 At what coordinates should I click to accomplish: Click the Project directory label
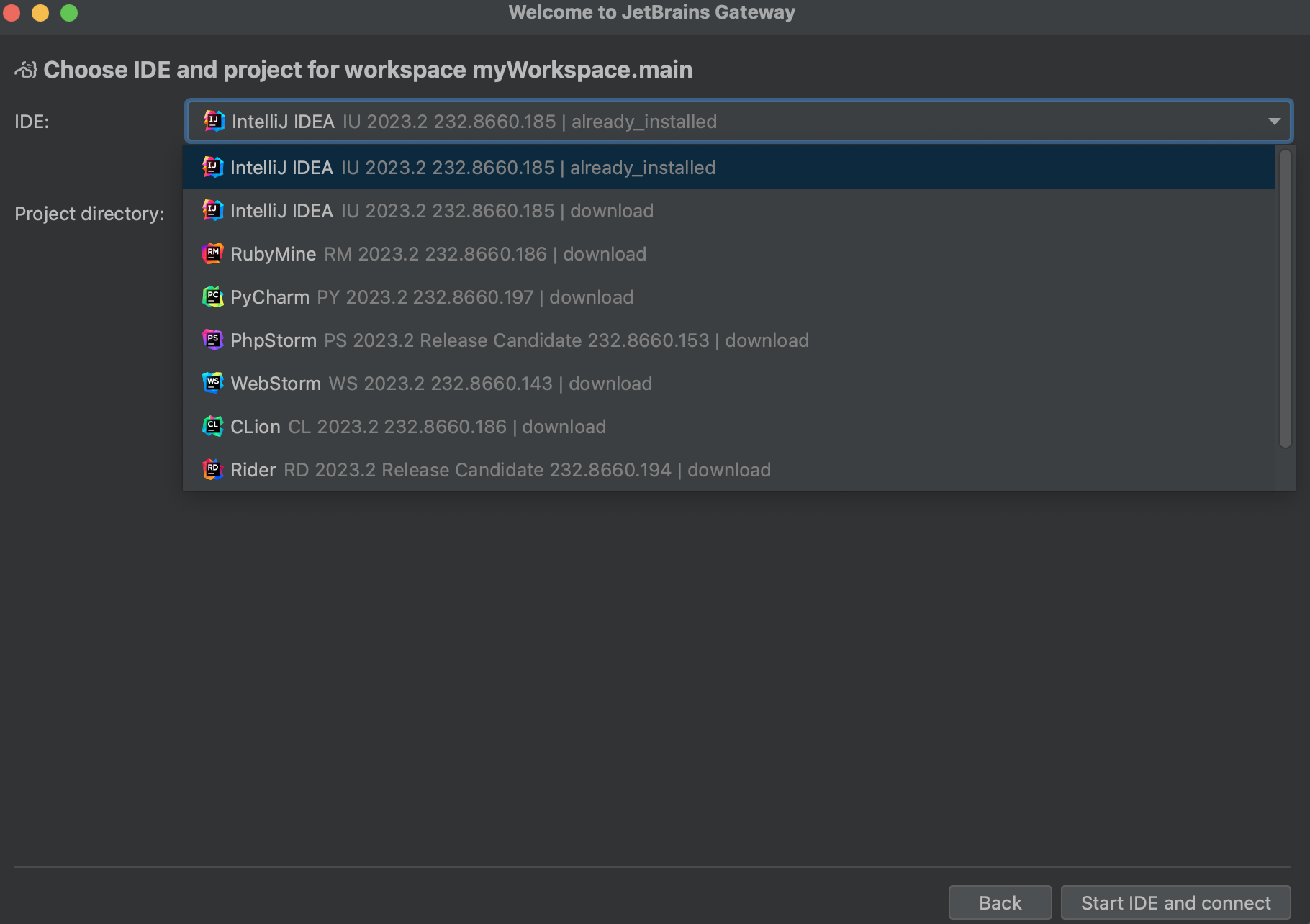pyautogui.click(x=89, y=213)
